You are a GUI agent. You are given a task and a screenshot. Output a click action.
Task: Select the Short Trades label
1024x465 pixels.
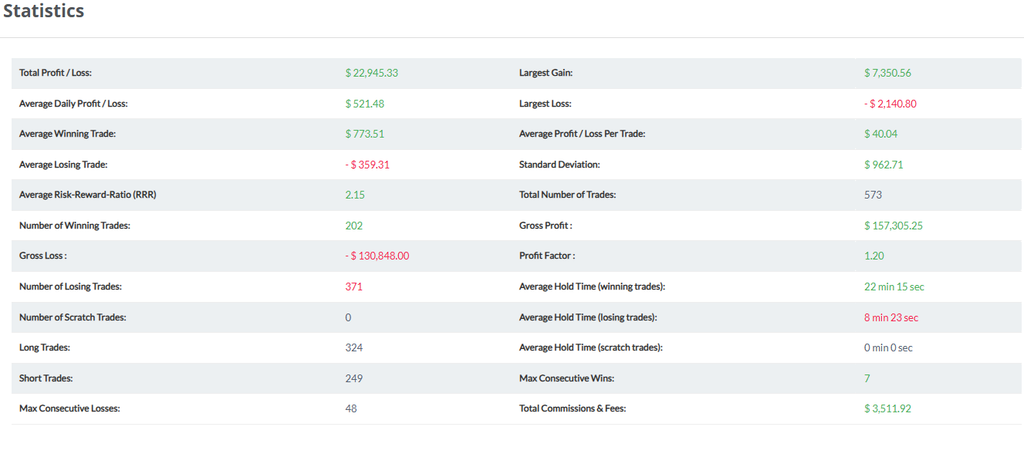coord(46,378)
